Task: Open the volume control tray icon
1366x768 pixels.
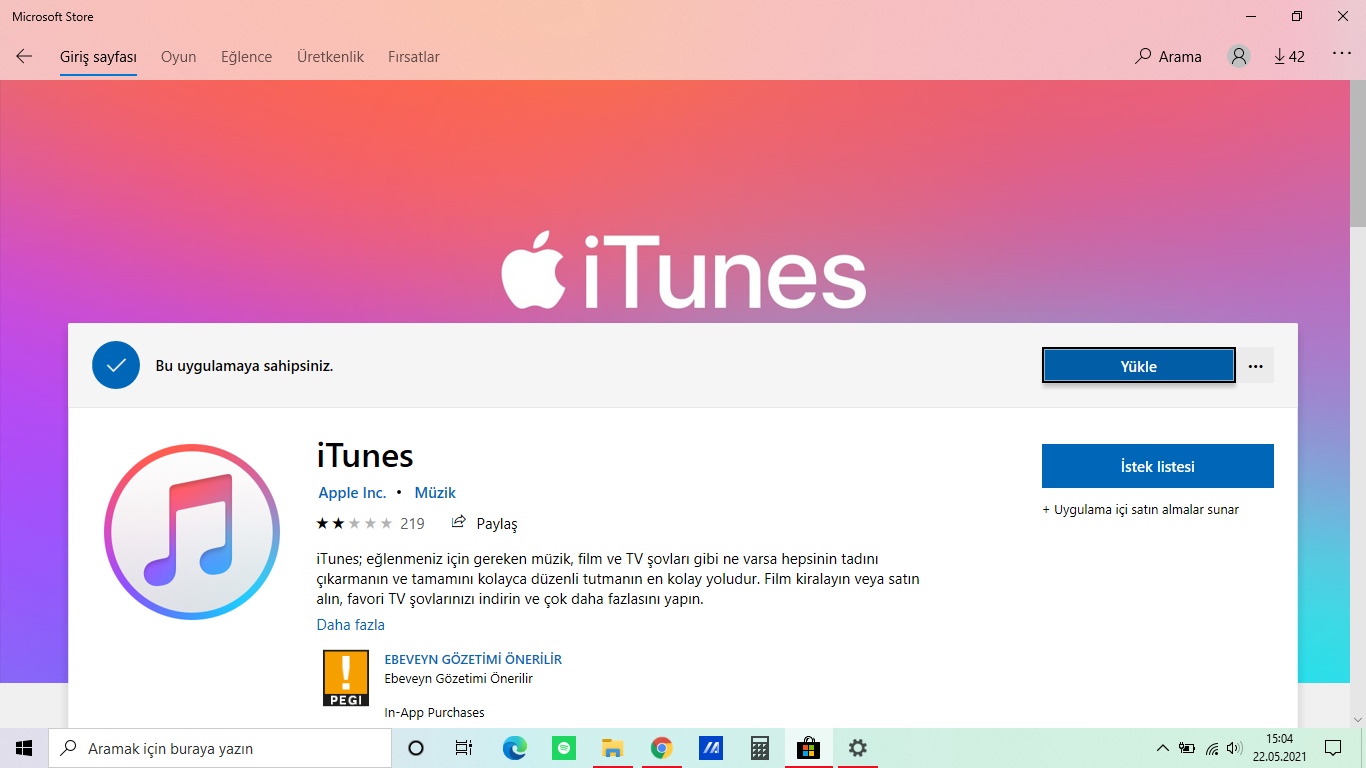Action: tap(1235, 748)
